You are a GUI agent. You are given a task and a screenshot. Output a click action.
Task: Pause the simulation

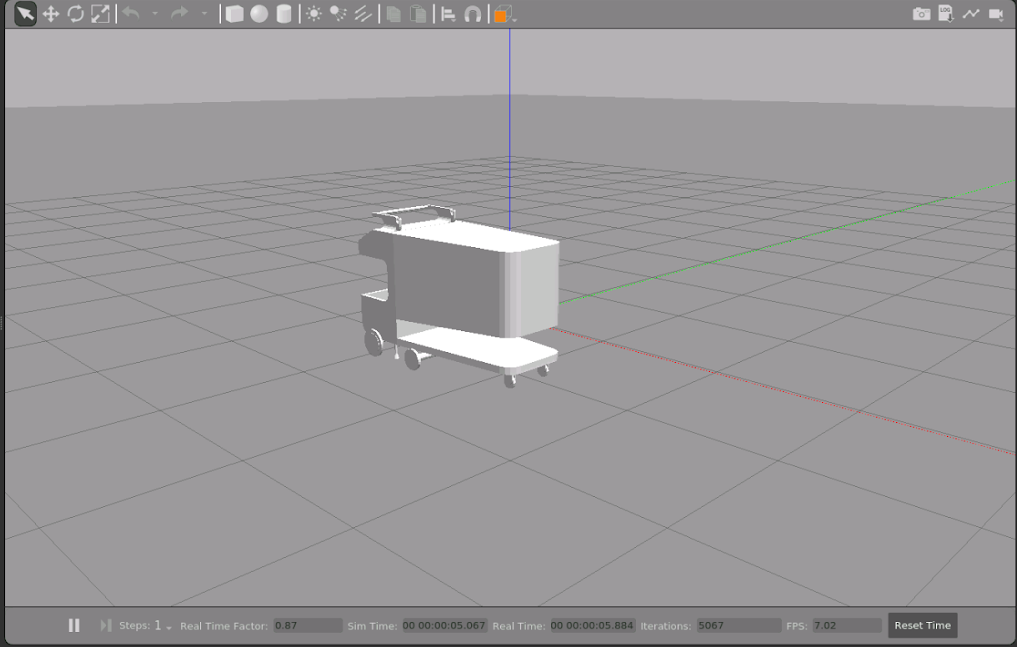(74, 625)
